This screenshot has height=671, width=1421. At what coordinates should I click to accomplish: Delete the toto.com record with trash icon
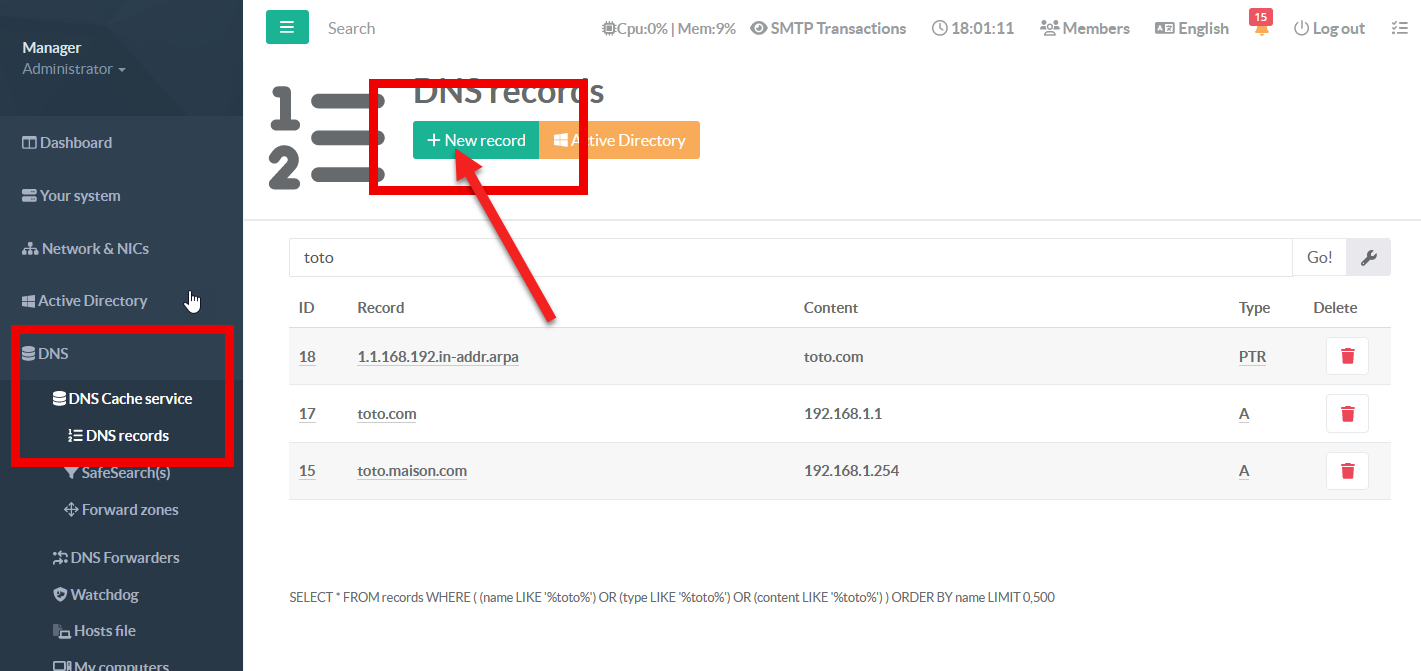[1347, 414]
